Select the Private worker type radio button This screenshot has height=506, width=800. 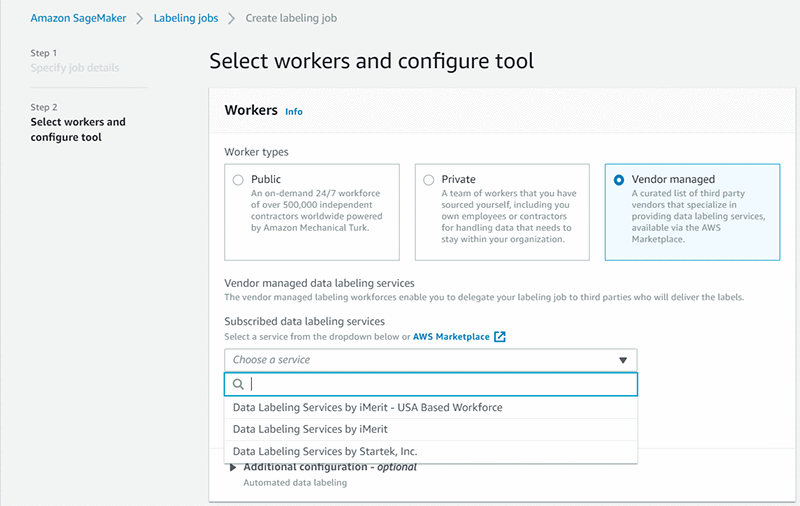(x=429, y=180)
